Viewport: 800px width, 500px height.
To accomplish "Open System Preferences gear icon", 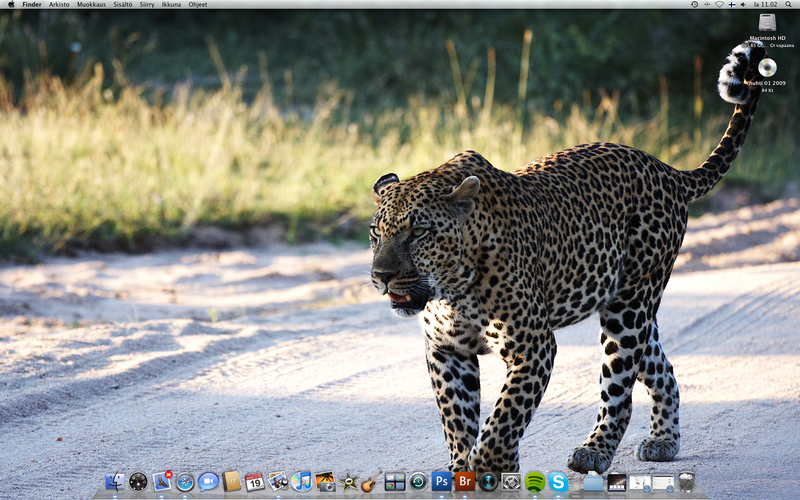I will click(x=511, y=482).
